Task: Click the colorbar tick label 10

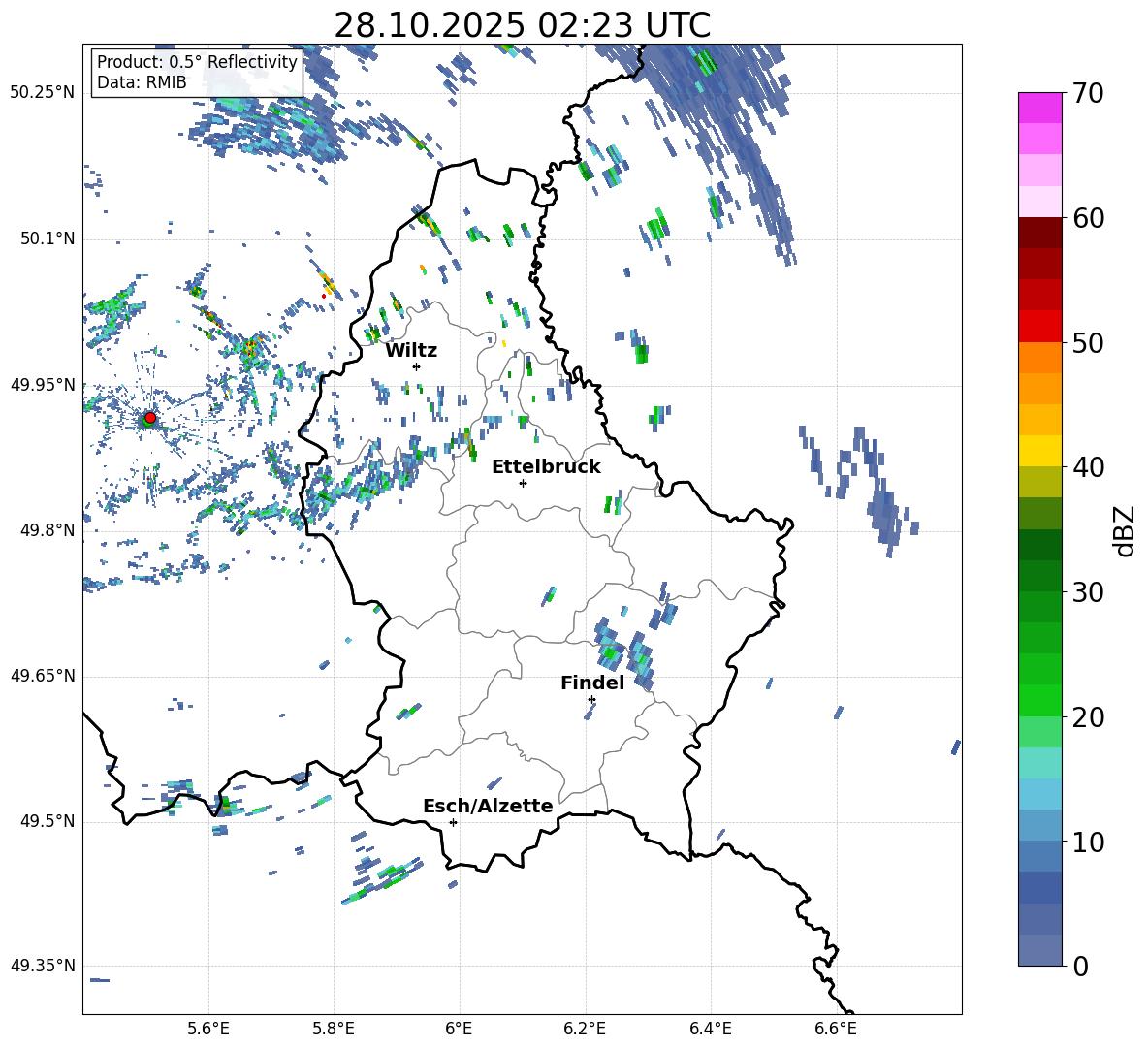Action: [1087, 842]
